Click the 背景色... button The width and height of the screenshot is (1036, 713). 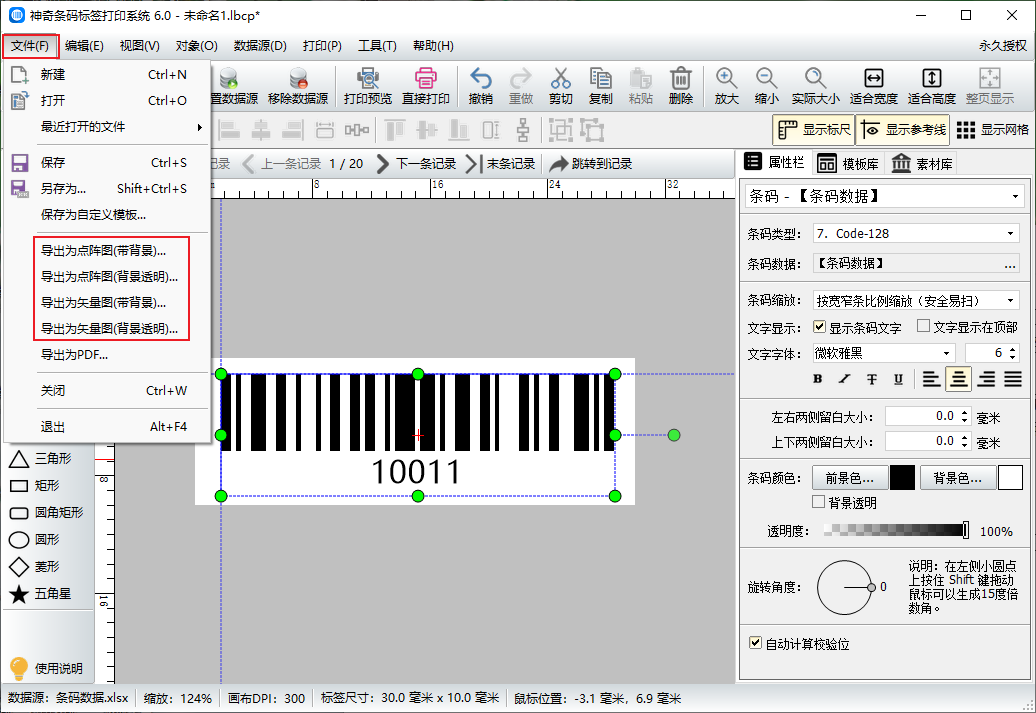[x=957, y=478]
